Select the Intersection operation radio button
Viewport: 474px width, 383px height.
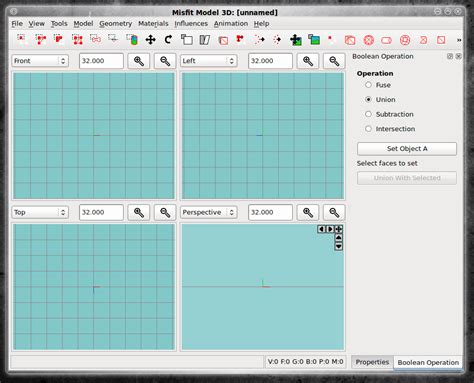tap(368, 129)
